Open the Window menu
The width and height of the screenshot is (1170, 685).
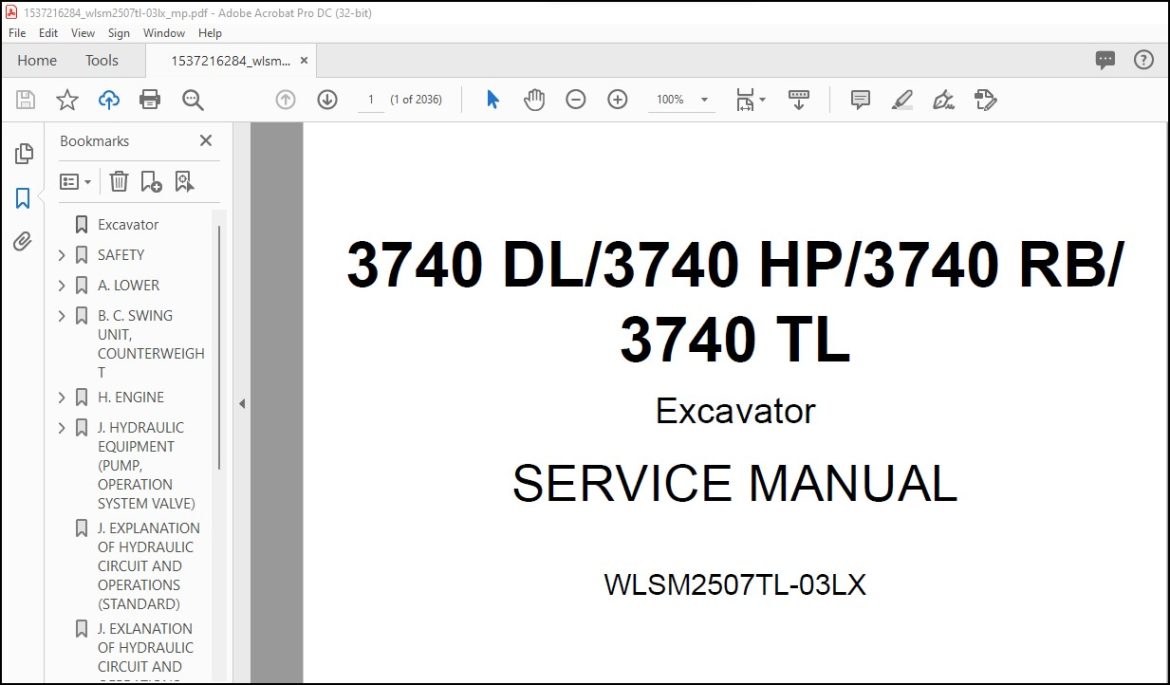(163, 33)
